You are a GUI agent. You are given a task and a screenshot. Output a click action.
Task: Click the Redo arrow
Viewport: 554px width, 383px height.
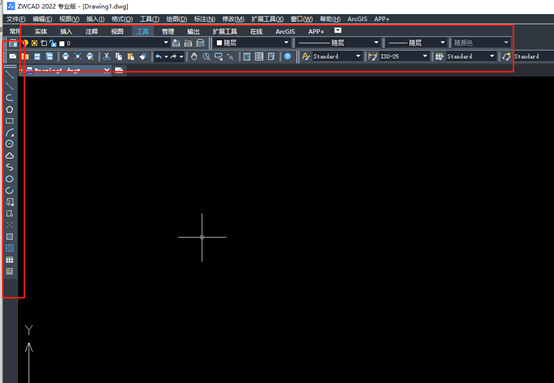tap(173, 57)
